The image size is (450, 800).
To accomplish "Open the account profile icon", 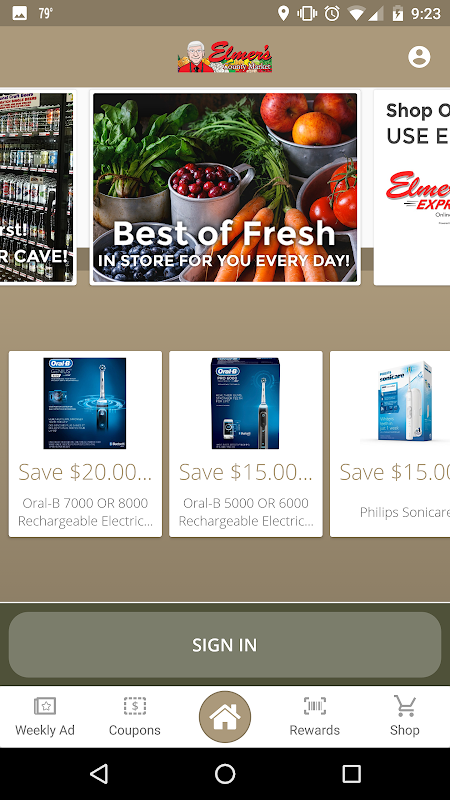I will point(419,57).
